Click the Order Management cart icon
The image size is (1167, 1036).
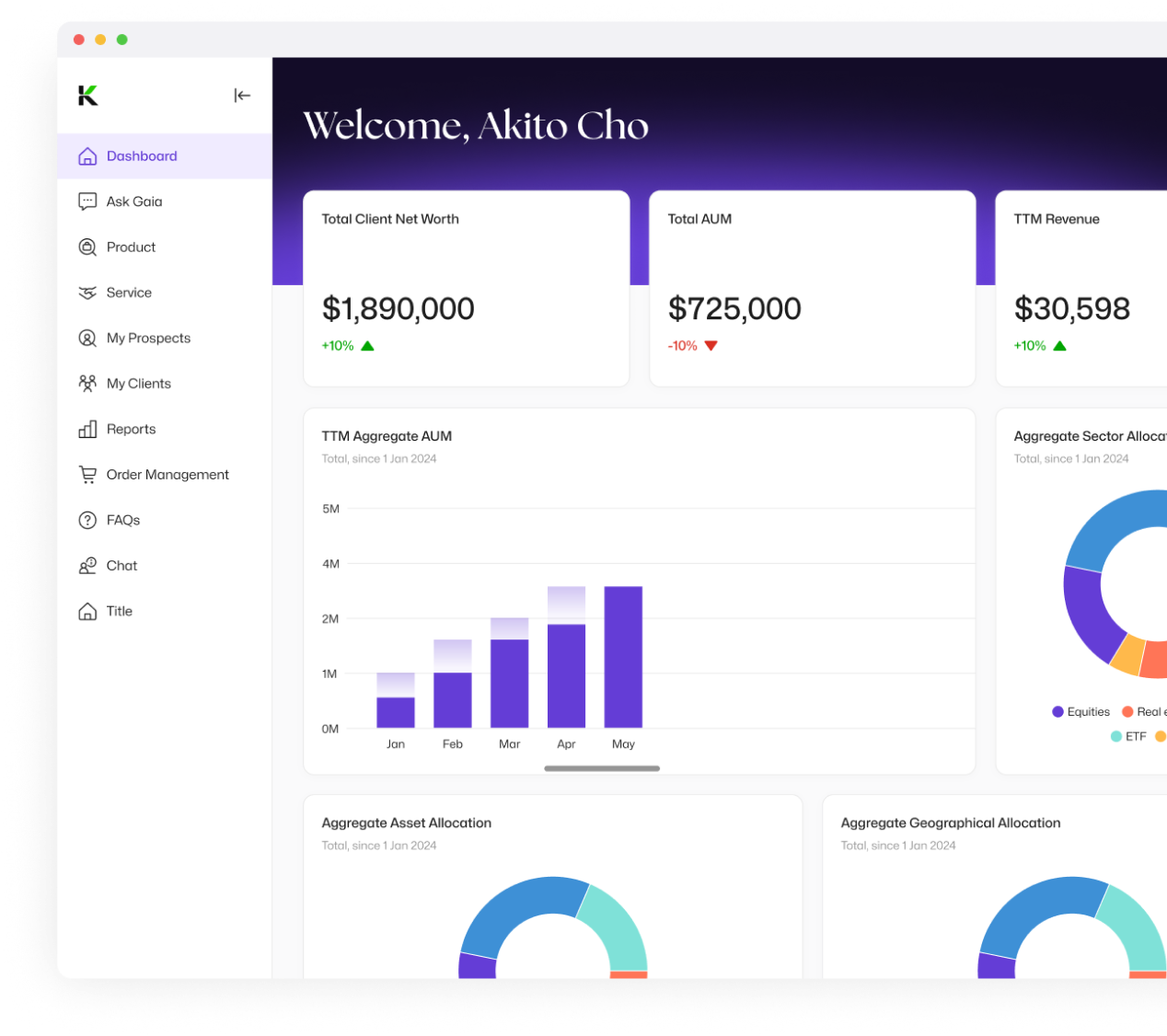coord(87,474)
